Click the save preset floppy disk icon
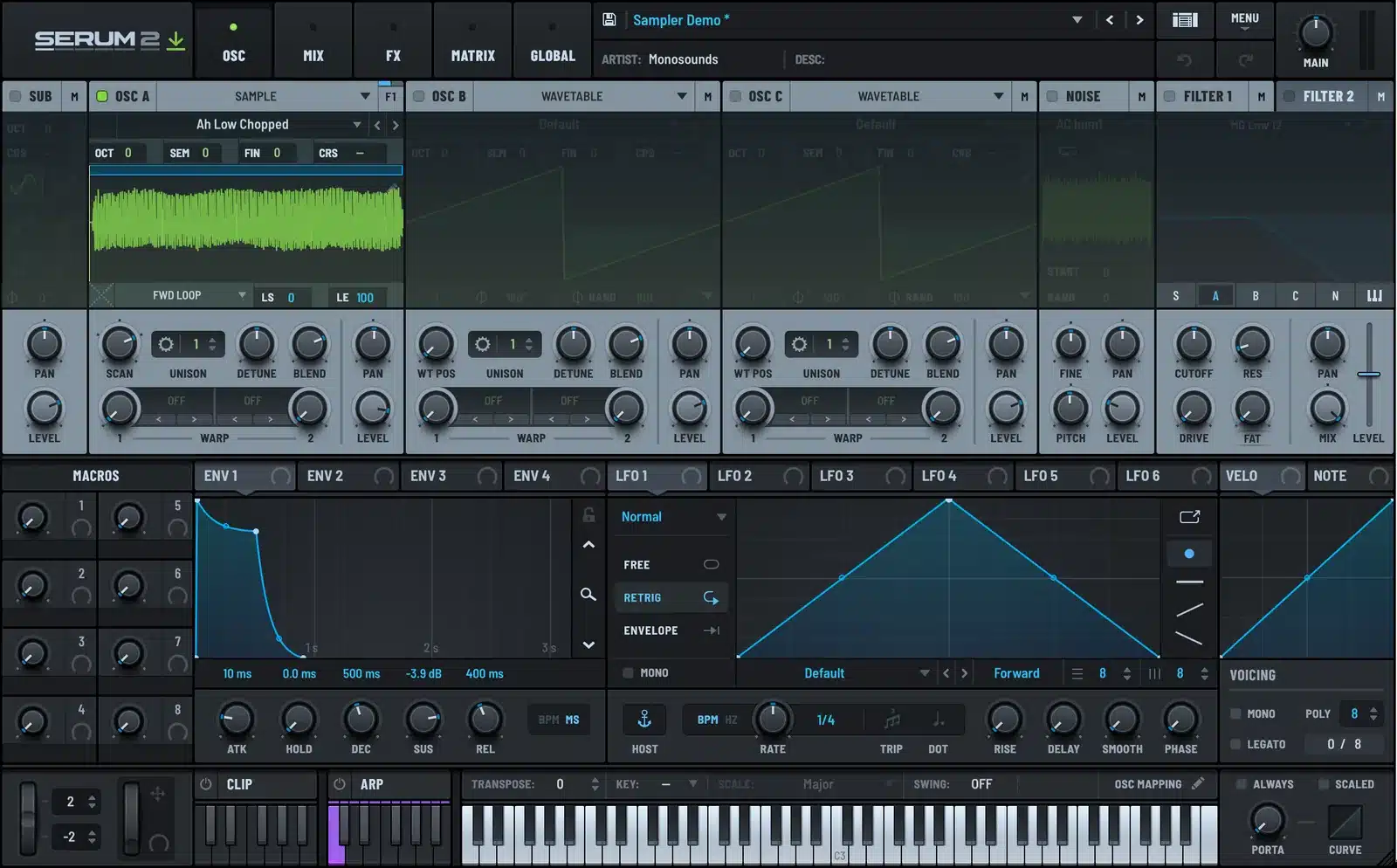This screenshot has width=1397, height=868. (609, 19)
